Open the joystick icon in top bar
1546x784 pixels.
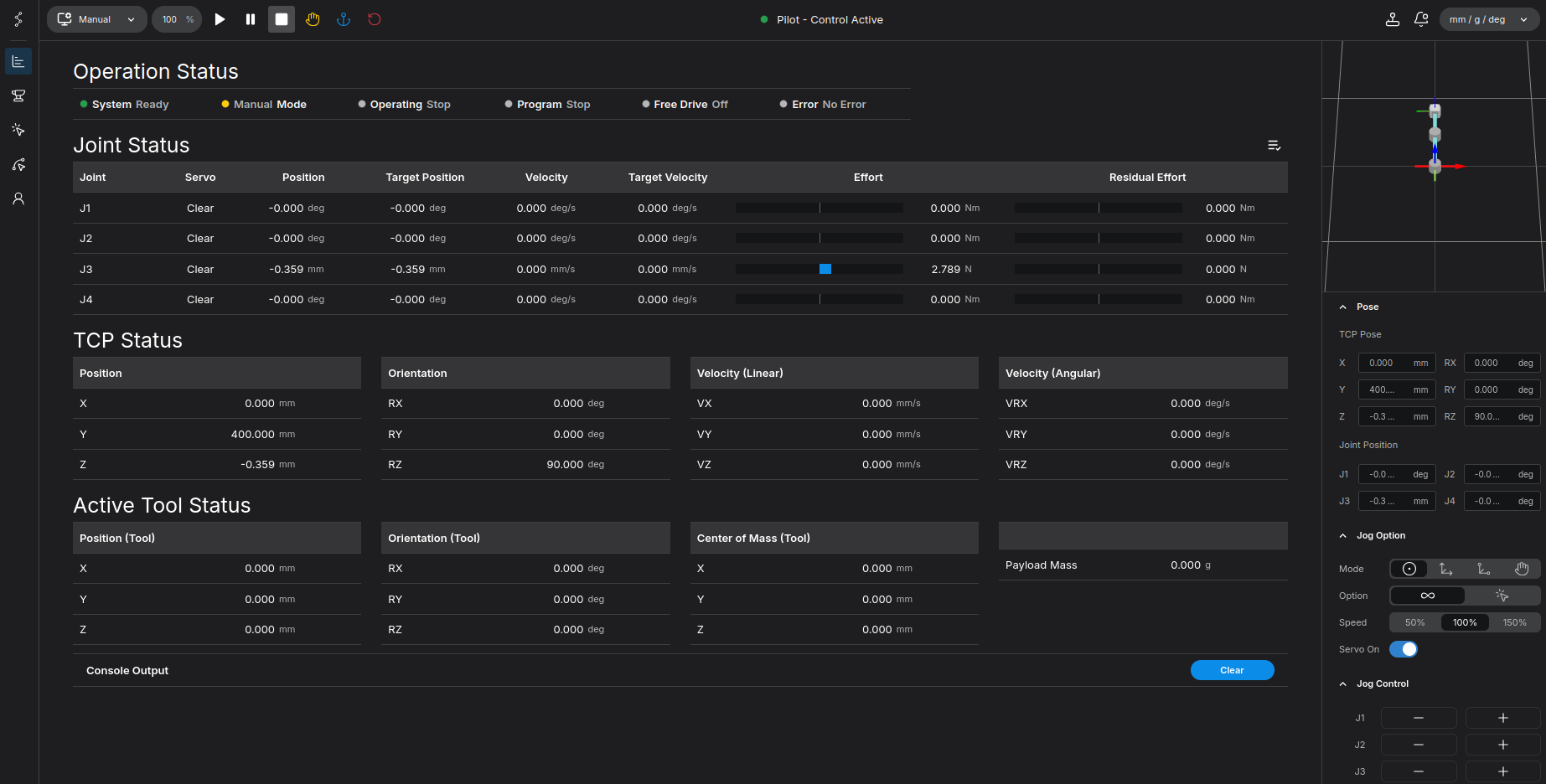[1393, 19]
